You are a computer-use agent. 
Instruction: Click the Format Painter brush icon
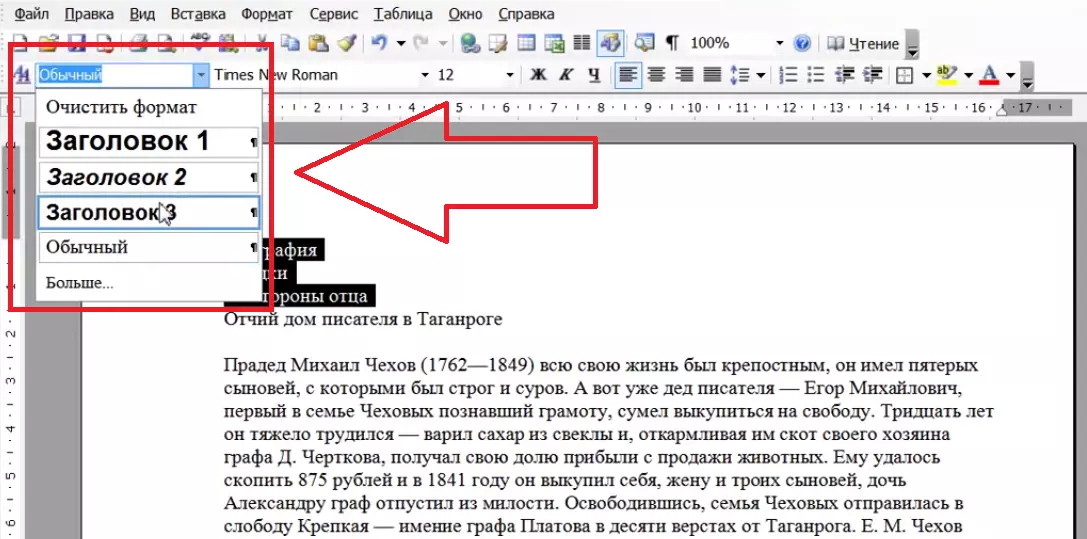pyautogui.click(x=347, y=44)
